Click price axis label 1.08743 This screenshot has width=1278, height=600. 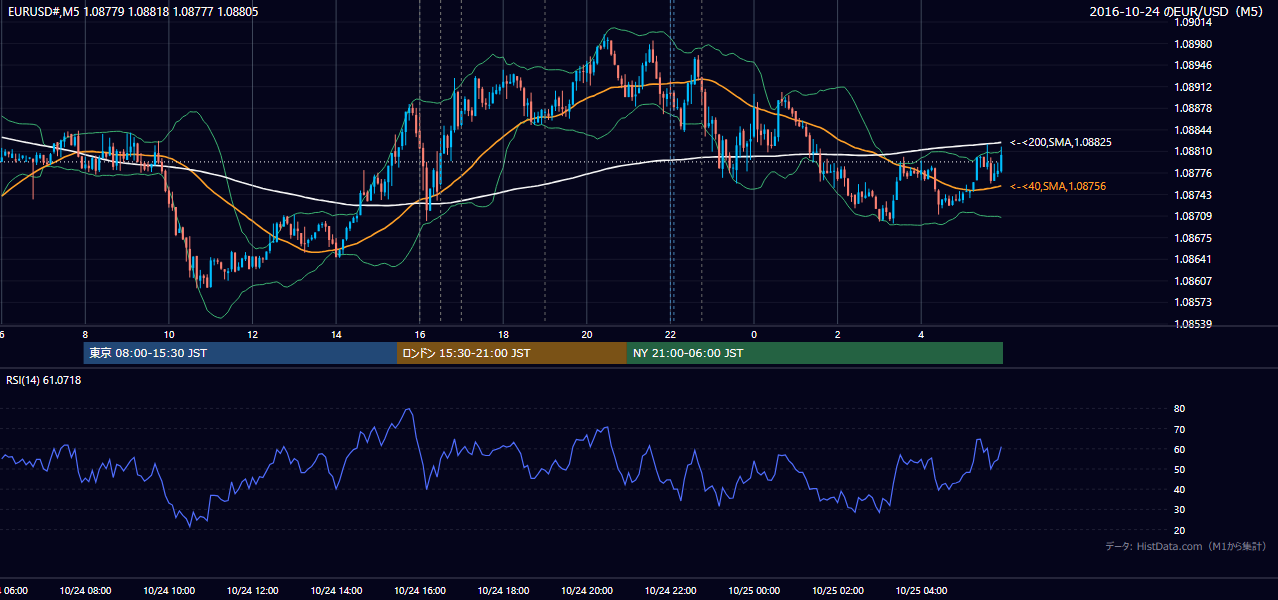[1193, 195]
